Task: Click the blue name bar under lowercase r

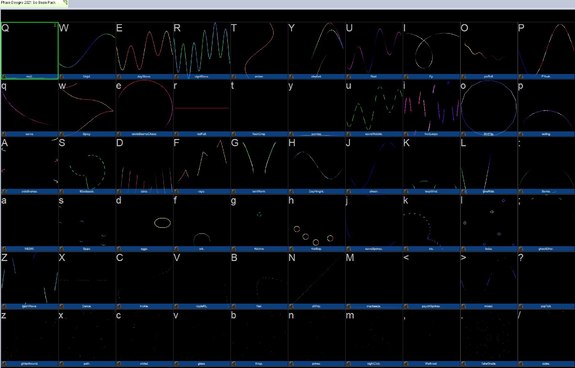Action: (x=202, y=134)
